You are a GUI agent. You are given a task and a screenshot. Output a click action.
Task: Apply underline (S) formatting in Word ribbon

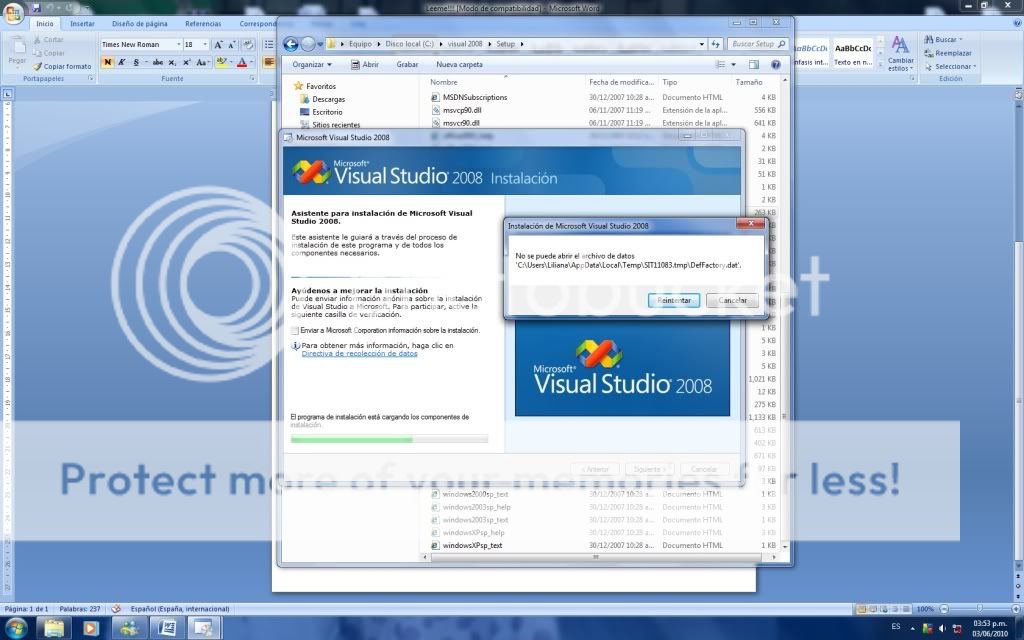click(136, 62)
